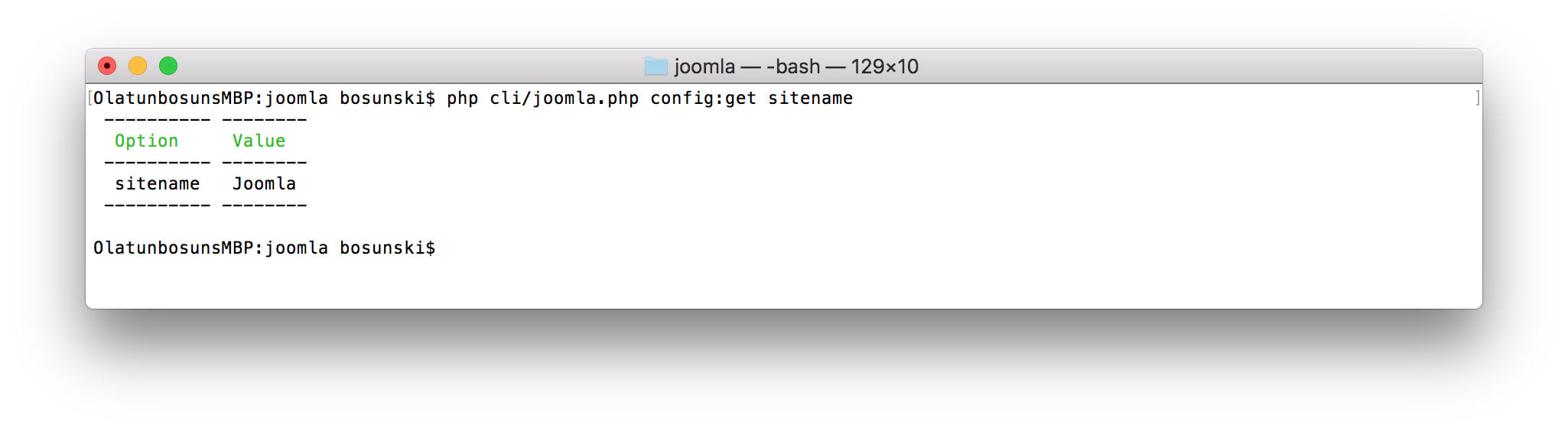Close the terminal window with red button

107,66
